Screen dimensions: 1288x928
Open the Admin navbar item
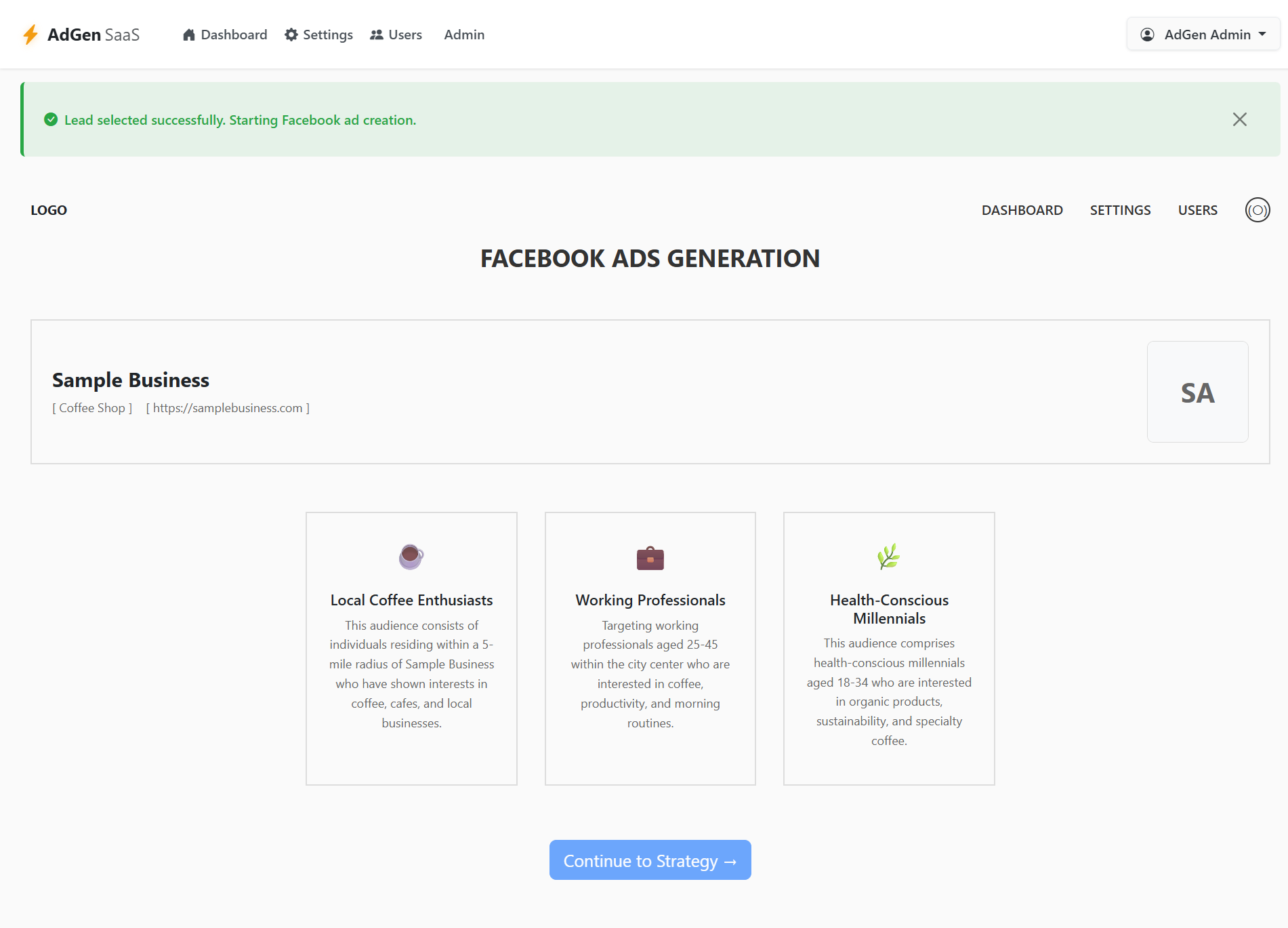[464, 35]
